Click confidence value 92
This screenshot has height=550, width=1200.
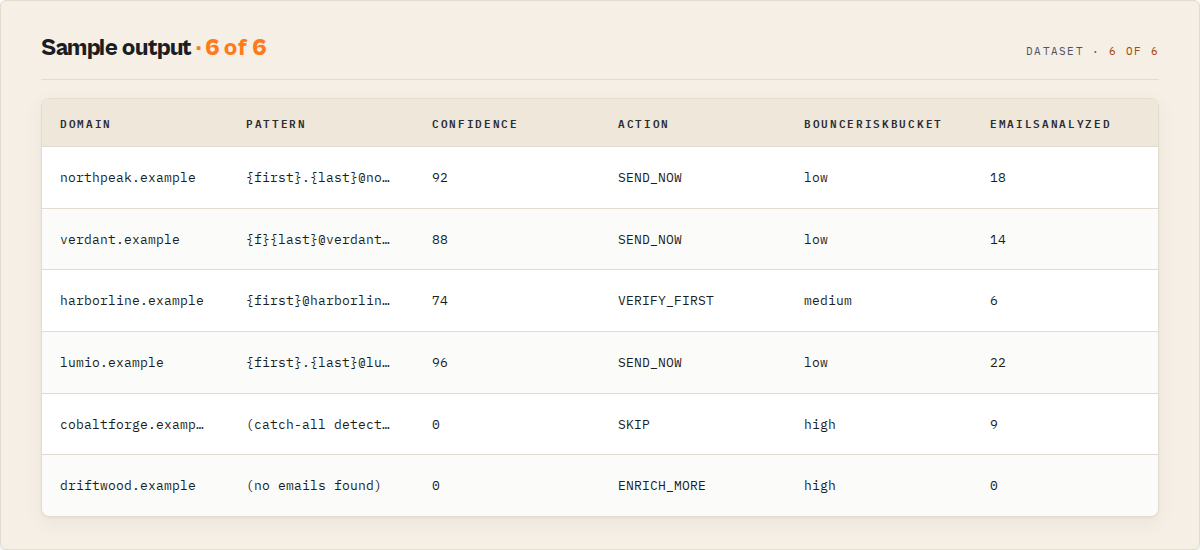pos(440,178)
